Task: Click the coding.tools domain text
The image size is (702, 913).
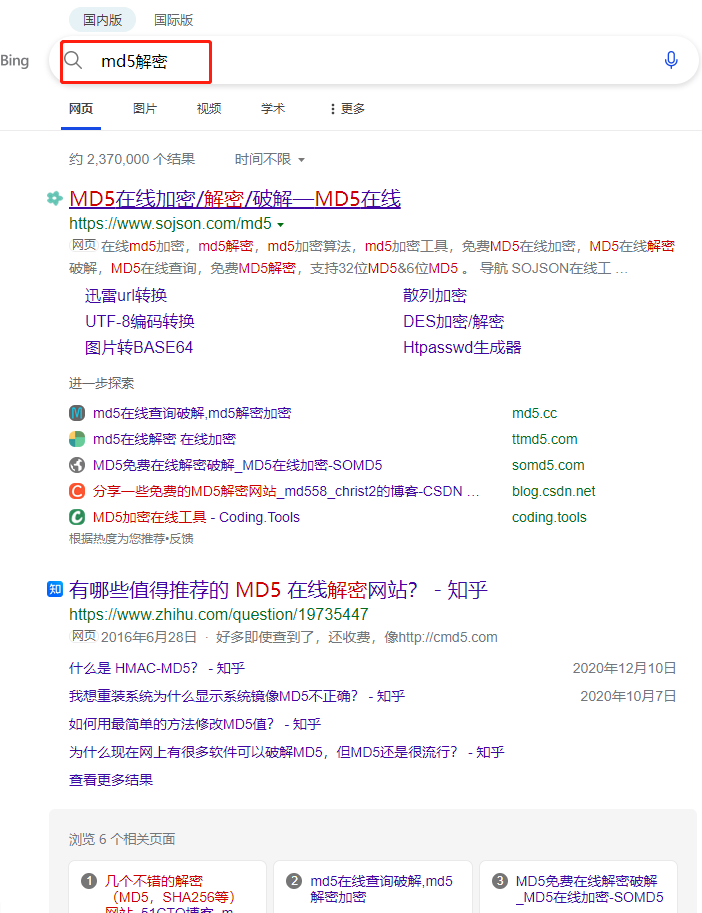Action: coord(549,517)
